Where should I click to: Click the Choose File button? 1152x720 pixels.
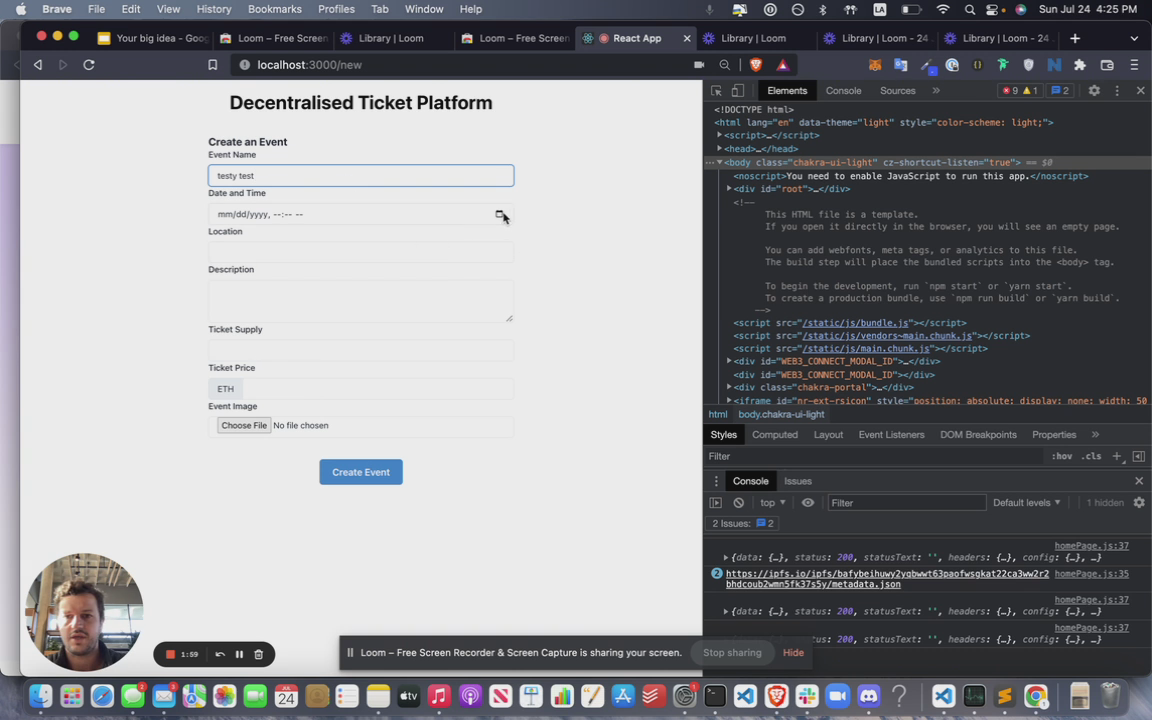click(x=244, y=425)
